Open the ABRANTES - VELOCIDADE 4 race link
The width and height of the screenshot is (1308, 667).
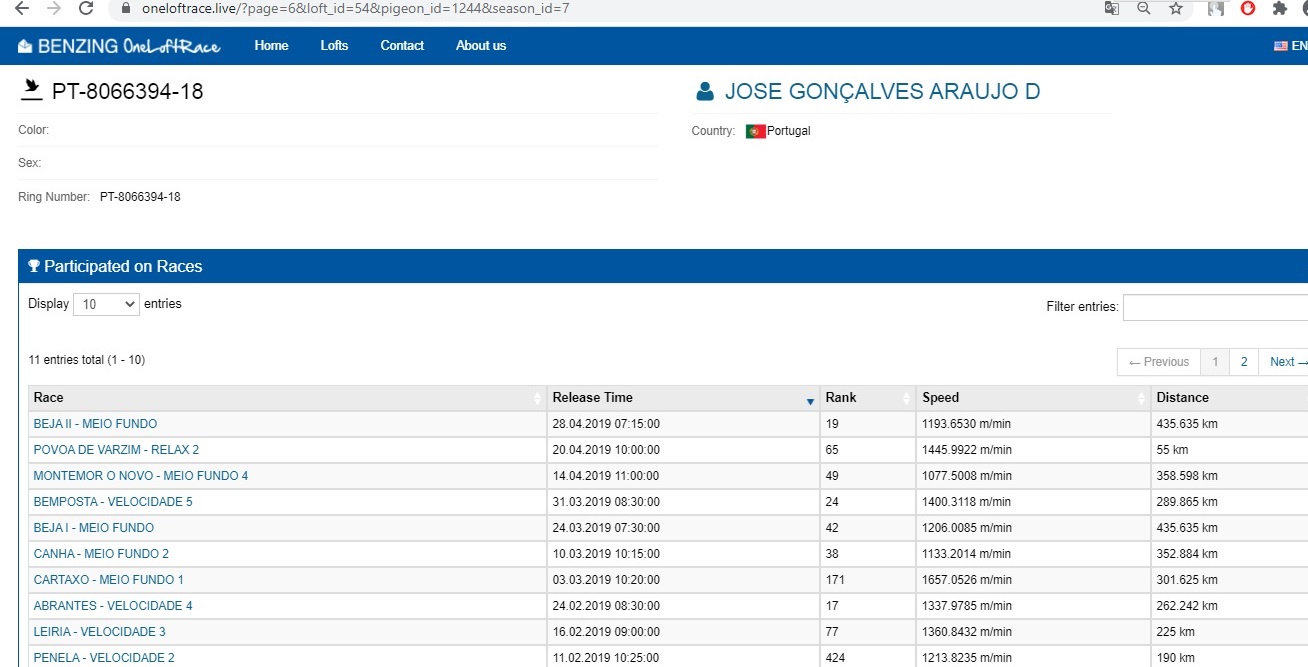tap(113, 606)
